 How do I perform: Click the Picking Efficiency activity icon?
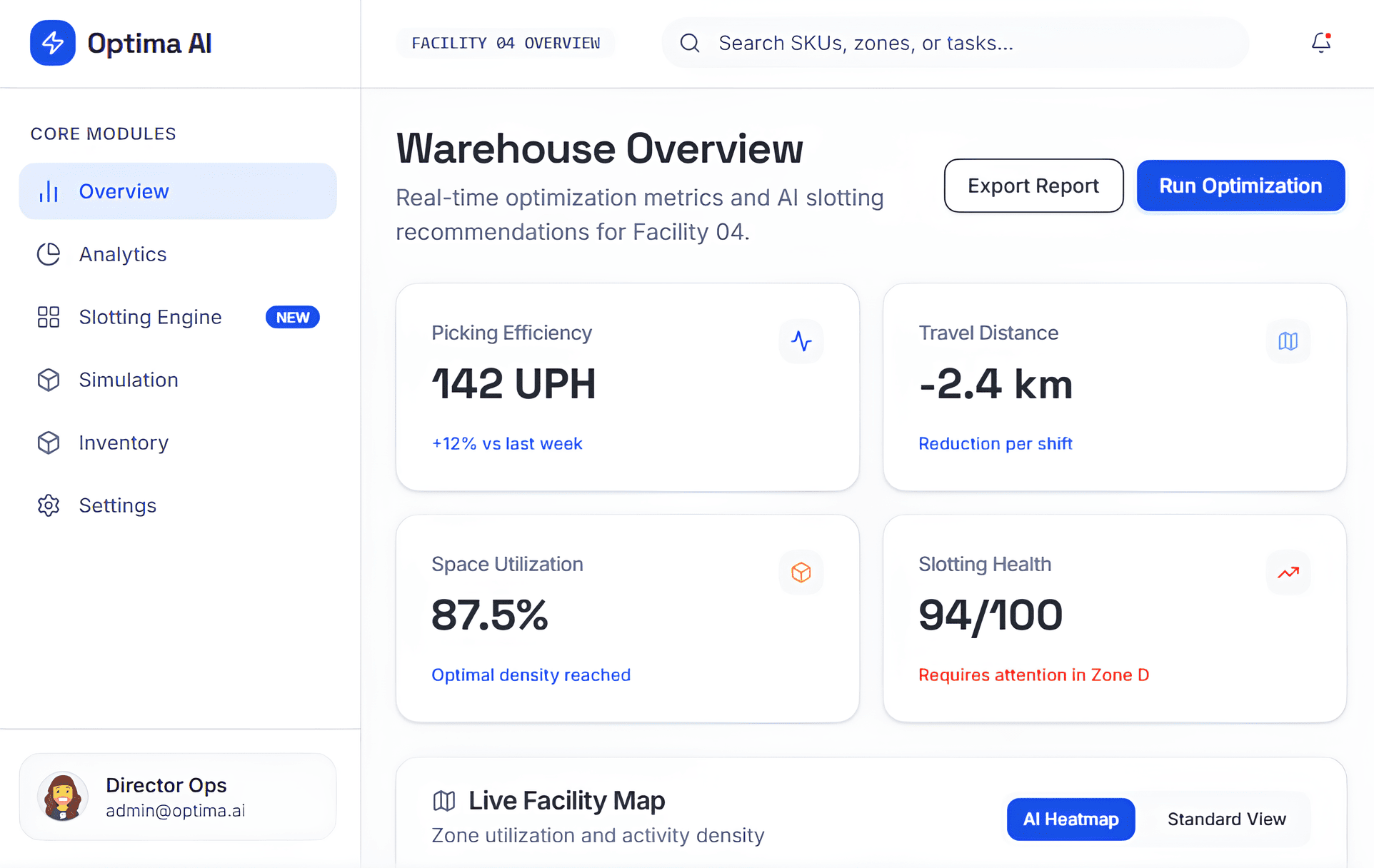pyautogui.click(x=801, y=341)
